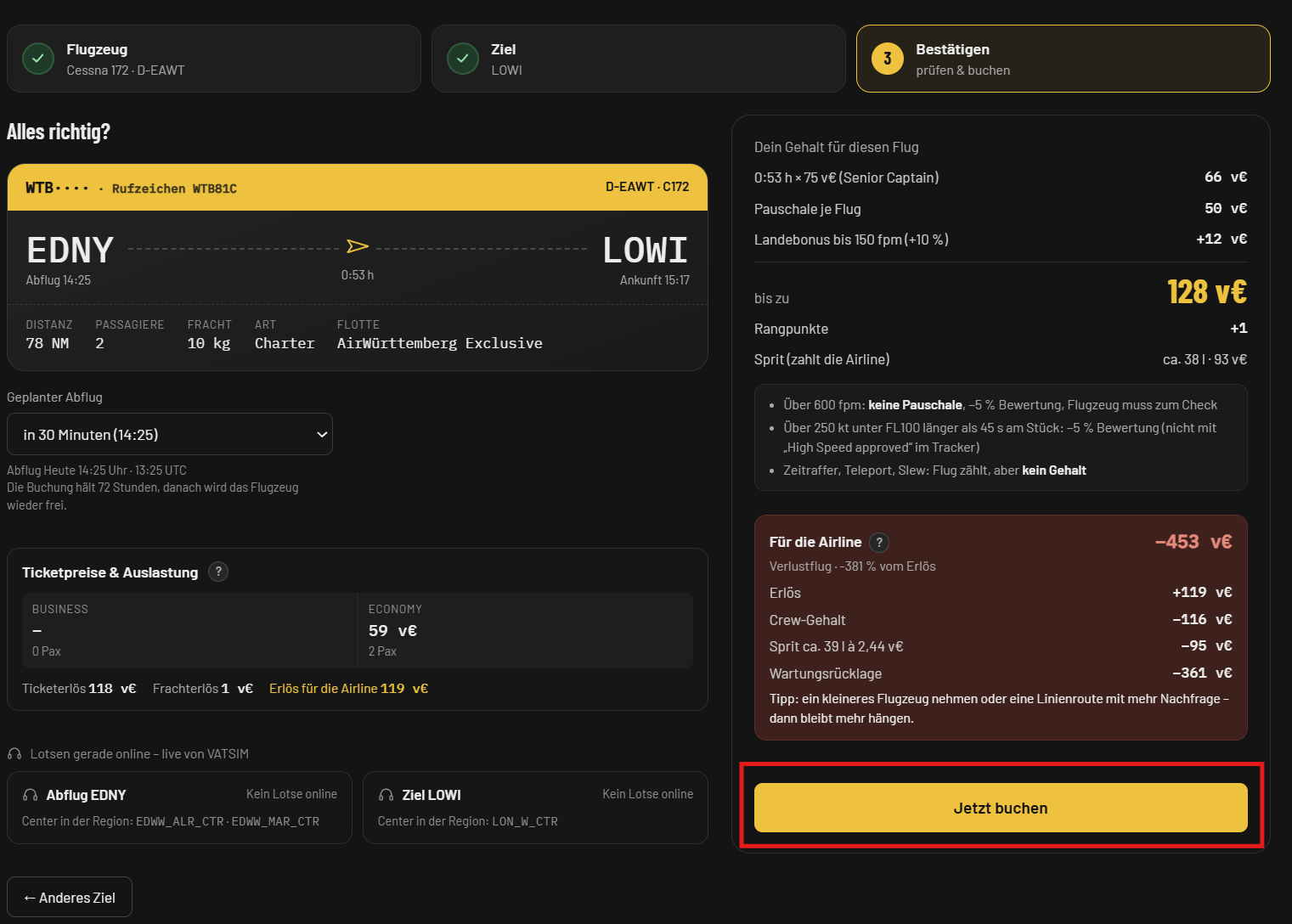Click the 0:53 h flight duration label
The image size is (1292, 924).
coord(358,275)
